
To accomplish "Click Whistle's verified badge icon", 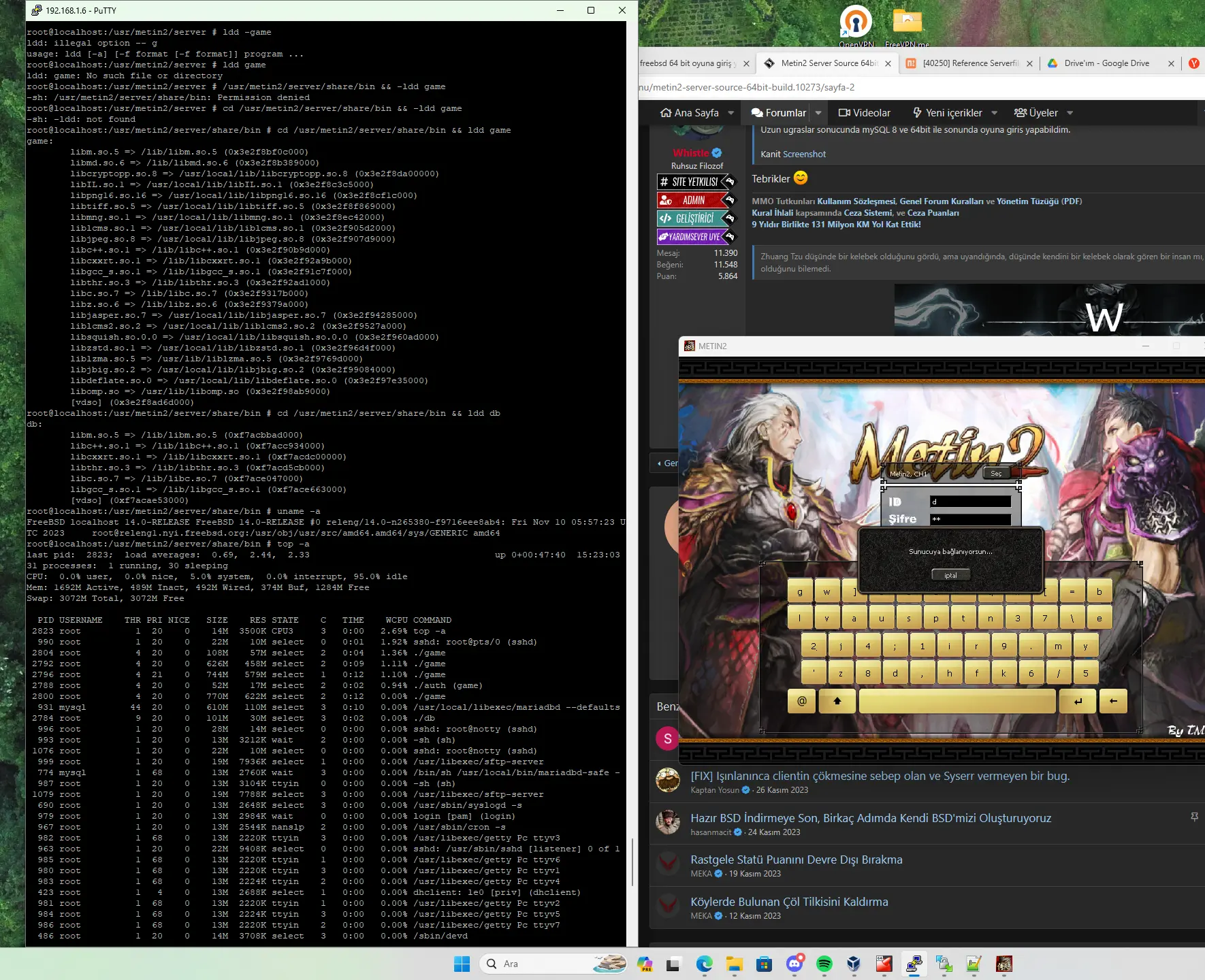I will click(717, 153).
